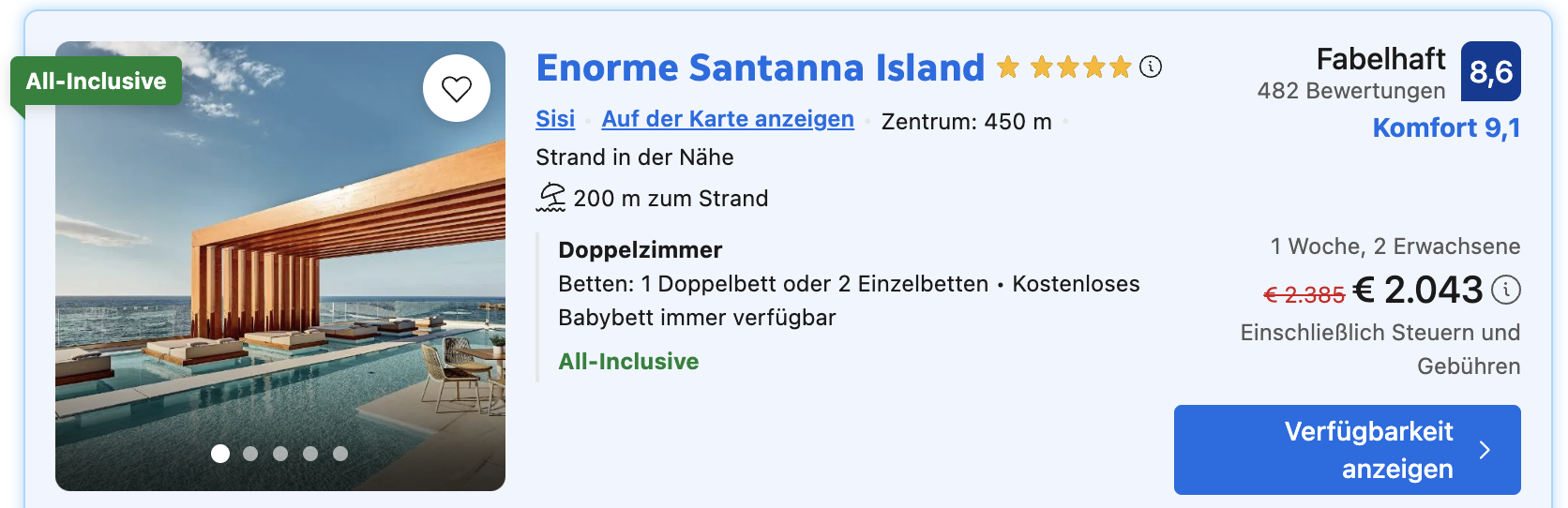This screenshot has width=1568, height=508.
Task: Click the hotel pool photo
Action: click(280, 281)
